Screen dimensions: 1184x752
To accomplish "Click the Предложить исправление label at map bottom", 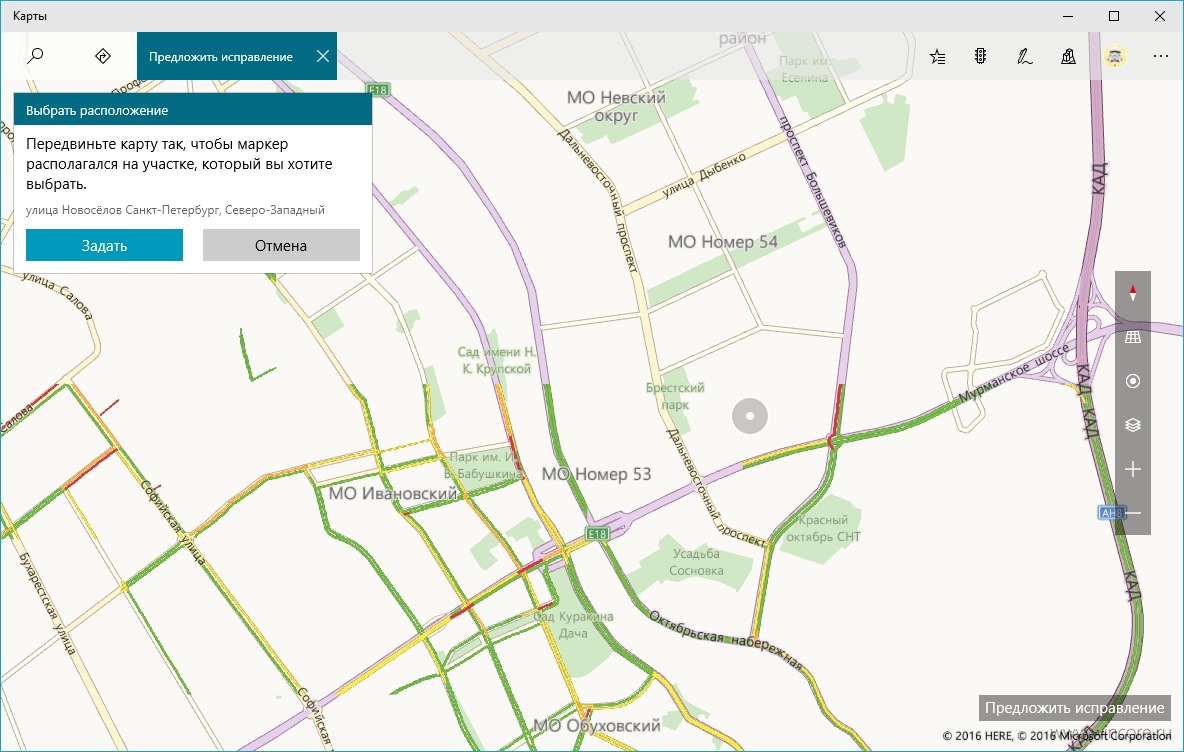I will pyautogui.click(x=1074, y=708).
